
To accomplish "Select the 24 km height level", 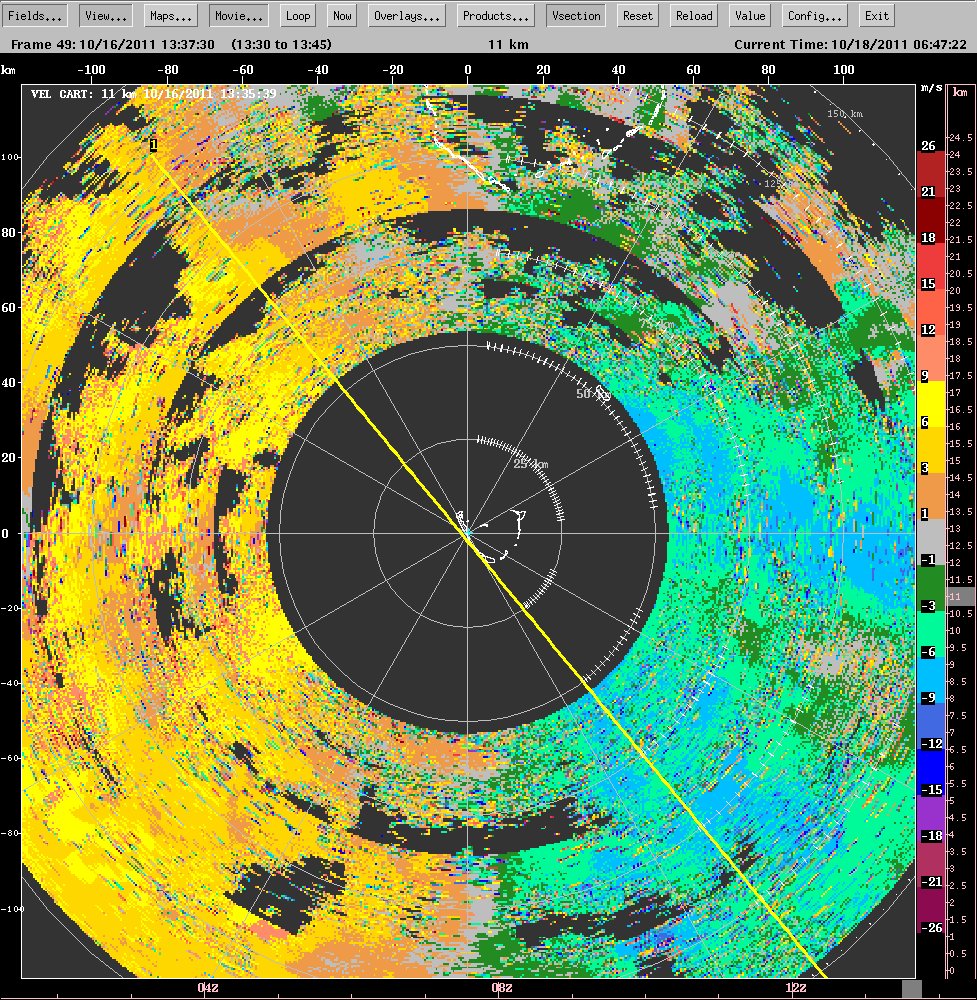I will point(955,154).
